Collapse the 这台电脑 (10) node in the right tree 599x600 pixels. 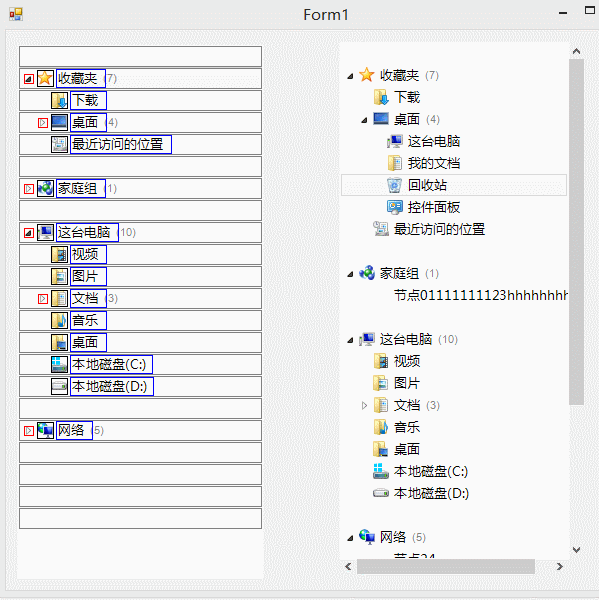(x=350, y=340)
